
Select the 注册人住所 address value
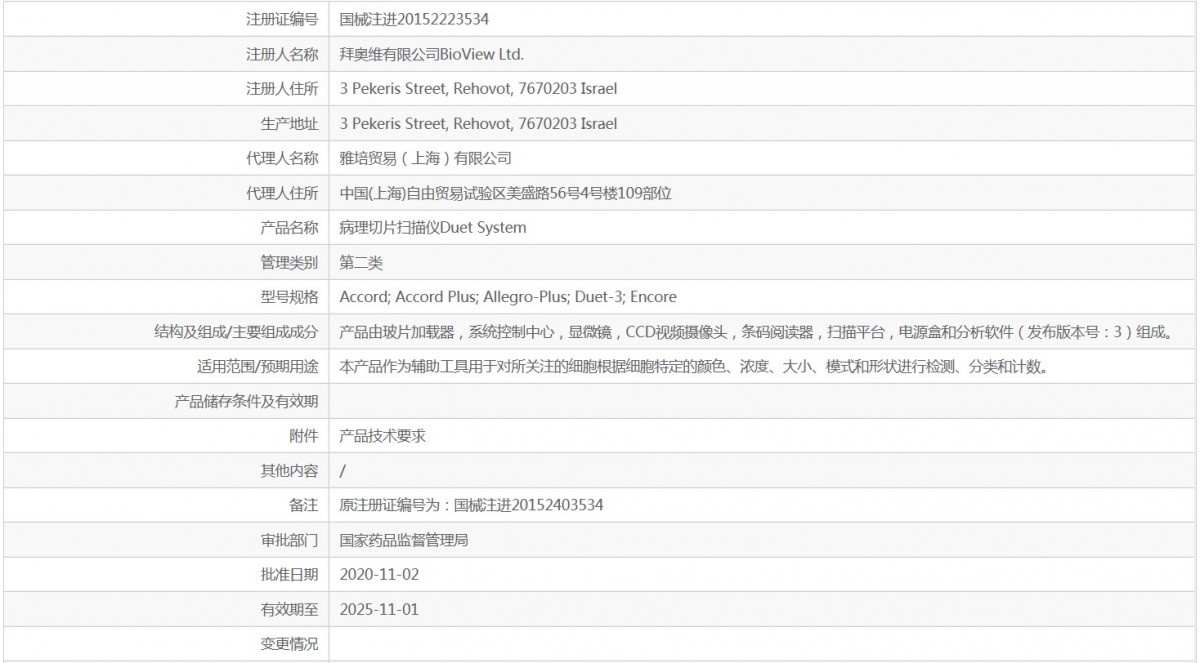coord(478,89)
